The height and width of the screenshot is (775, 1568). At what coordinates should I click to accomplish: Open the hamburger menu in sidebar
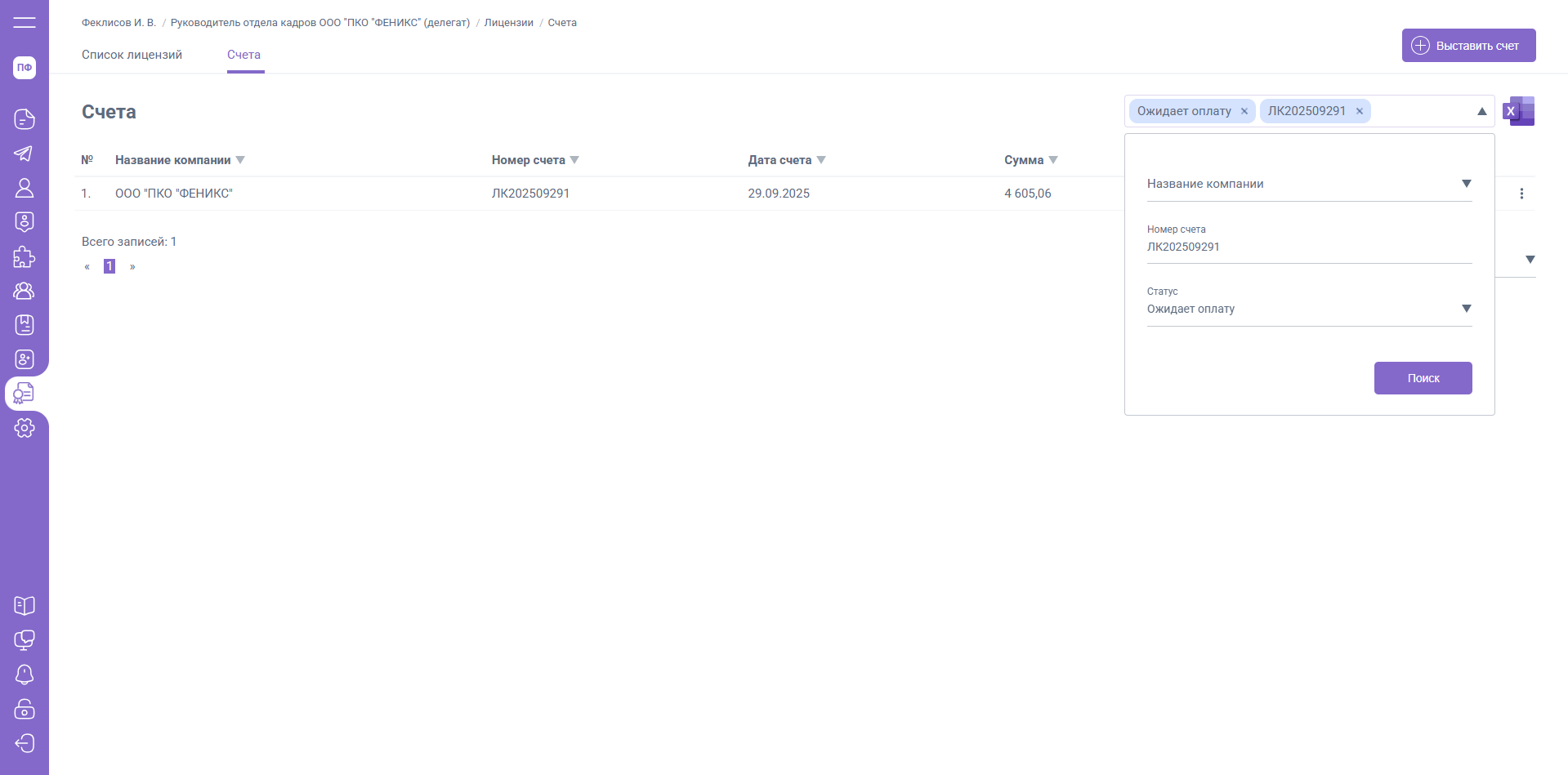[25, 22]
